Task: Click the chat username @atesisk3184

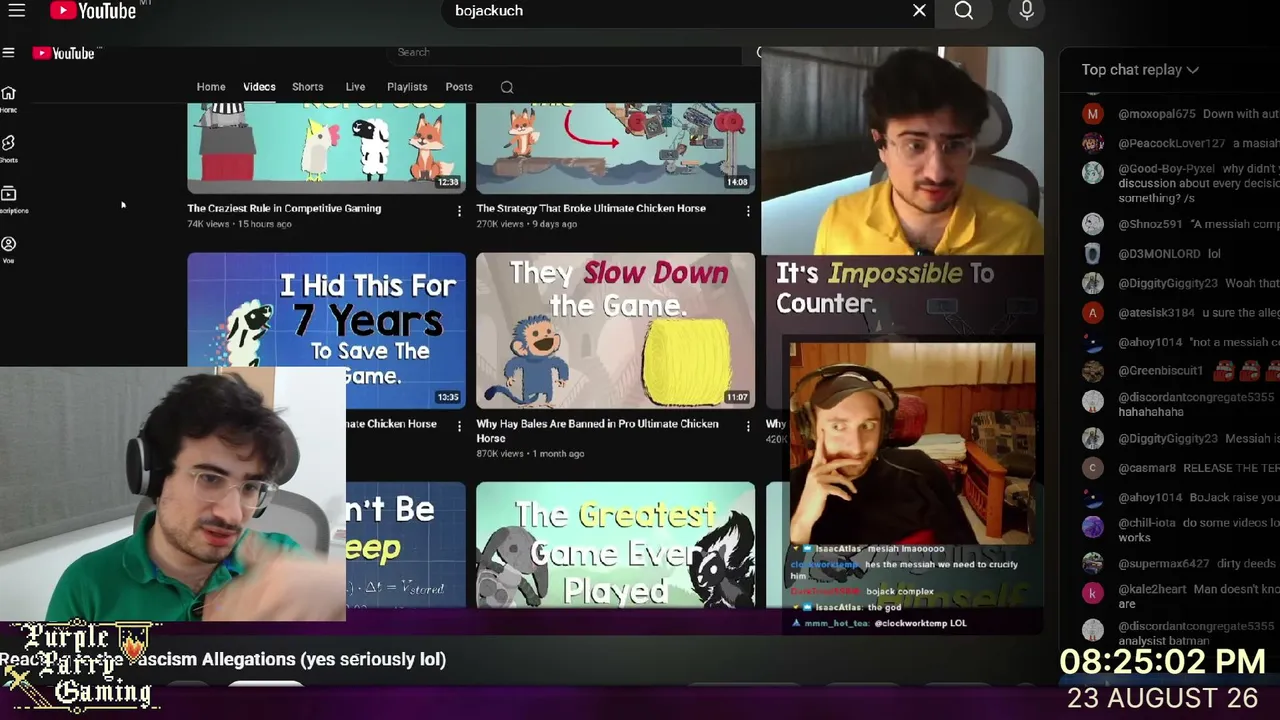Action: (x=1156, y=313)
